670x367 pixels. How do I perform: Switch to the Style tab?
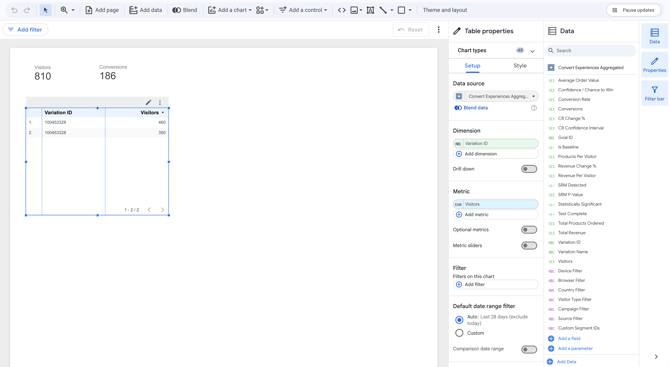520,65
